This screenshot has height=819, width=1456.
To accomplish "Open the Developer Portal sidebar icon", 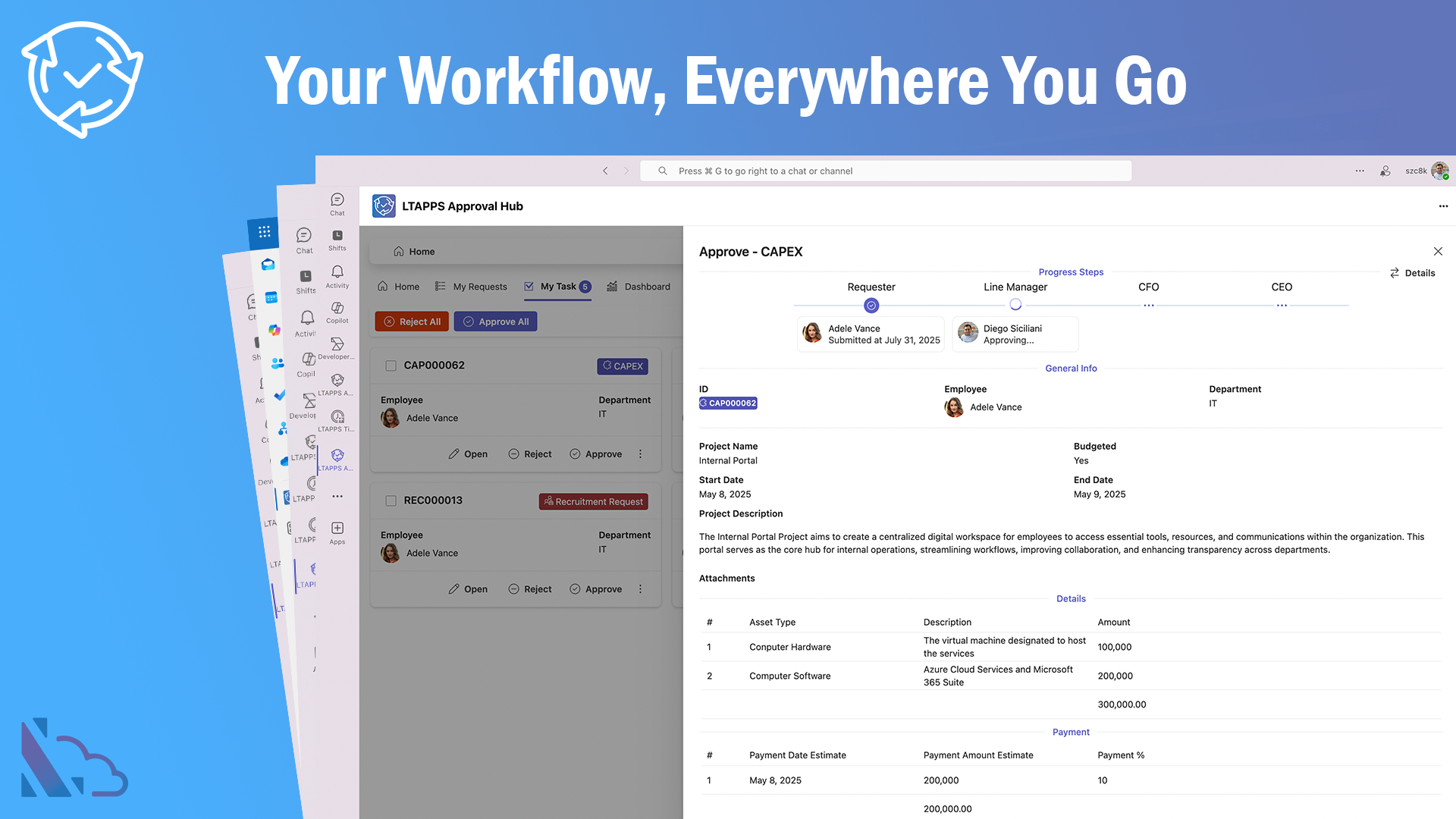I will point(337,344).
